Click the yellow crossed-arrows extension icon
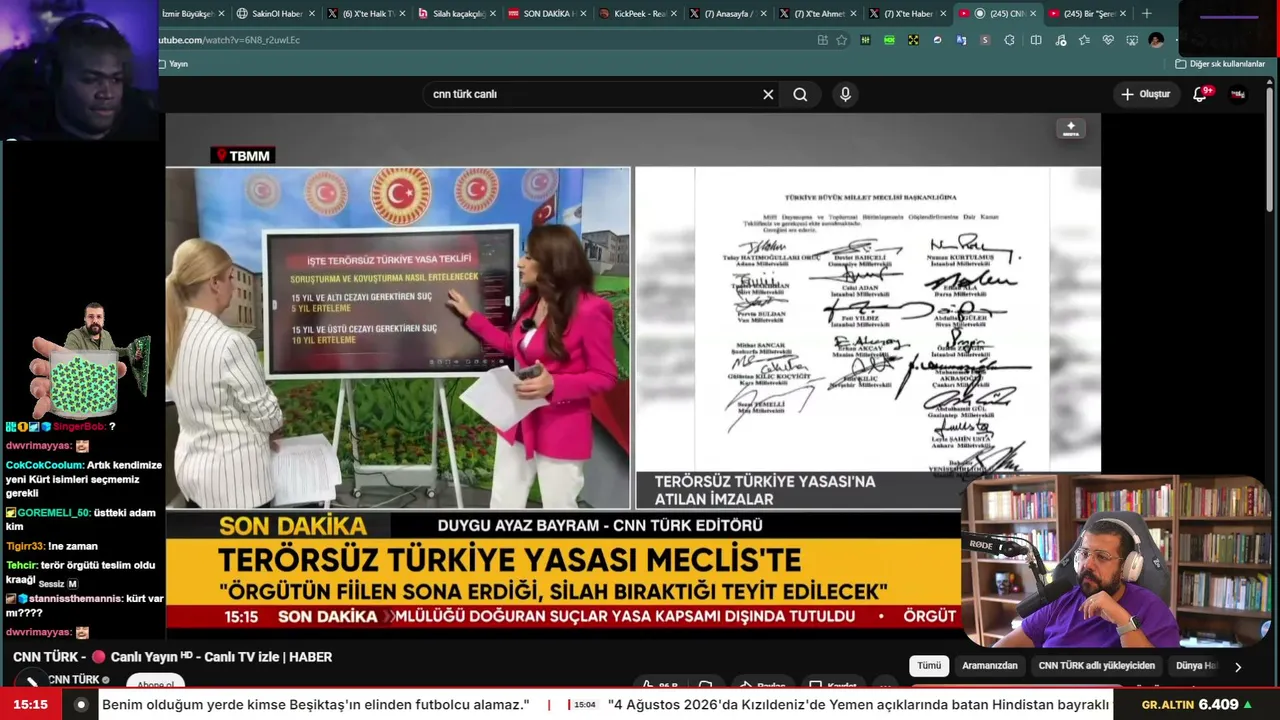The width and height of the screenshot is (1280, 720). pyautogui.click(x=913, y=40)
